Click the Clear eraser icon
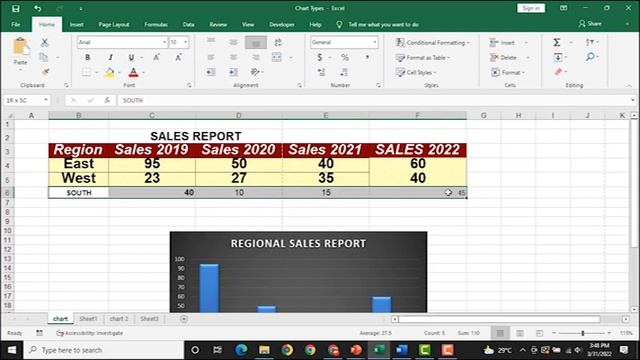This screenshot has width=640, height=360. coord(558,72)
